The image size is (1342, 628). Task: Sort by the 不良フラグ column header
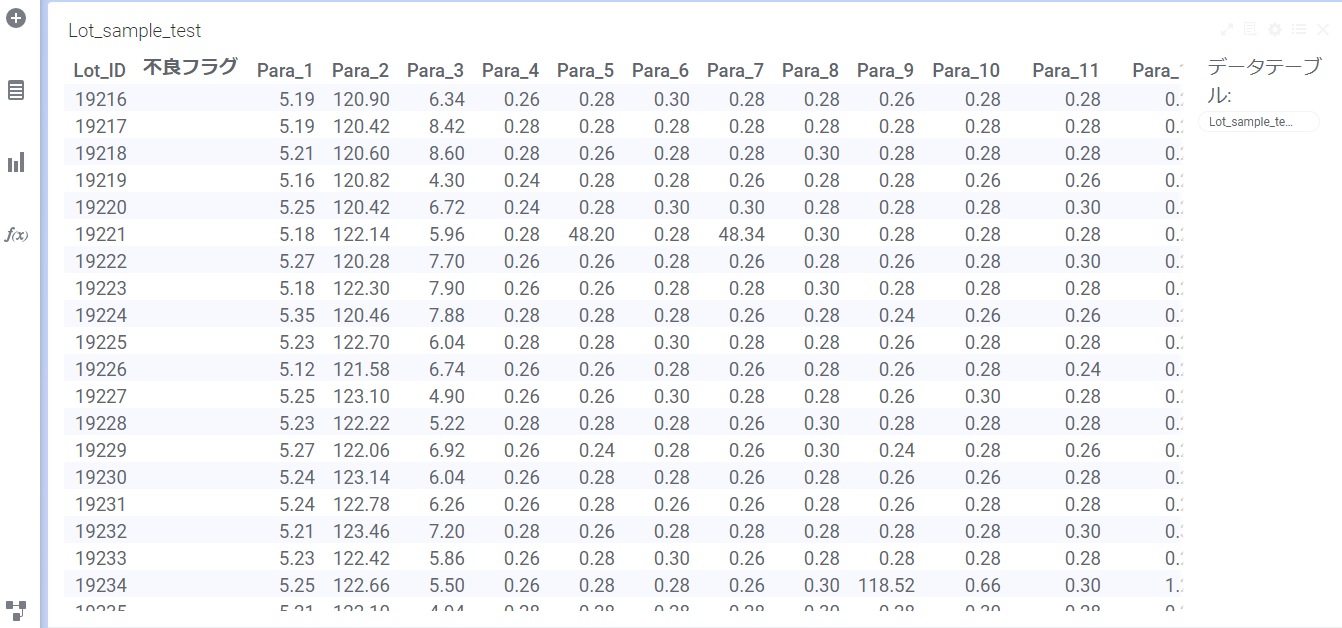pos(190,67)
